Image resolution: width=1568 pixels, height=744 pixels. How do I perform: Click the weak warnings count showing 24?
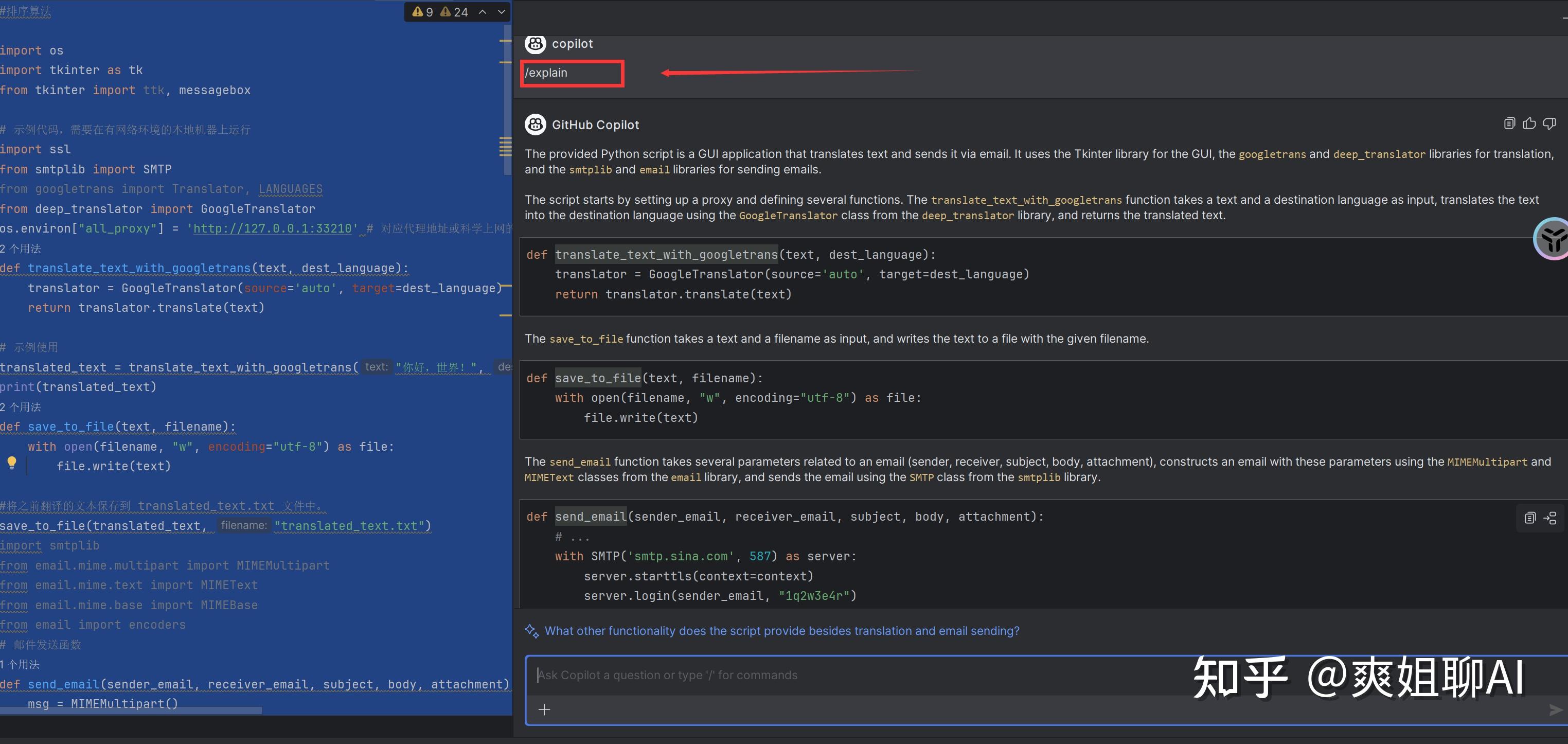point(454,11)
